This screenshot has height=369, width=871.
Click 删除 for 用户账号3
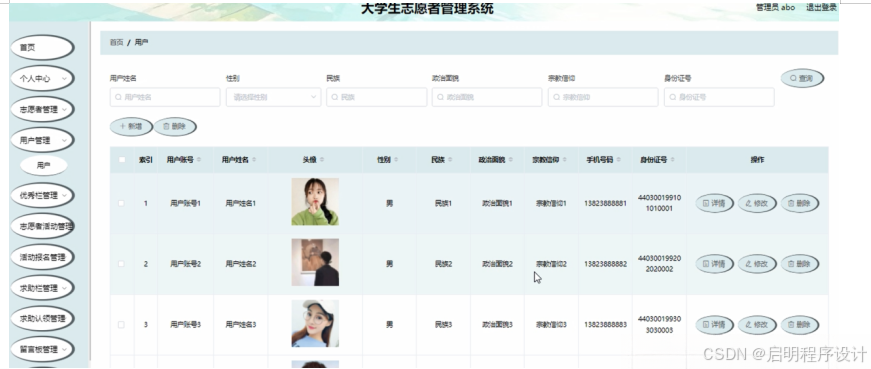click(x=799, y=325)
